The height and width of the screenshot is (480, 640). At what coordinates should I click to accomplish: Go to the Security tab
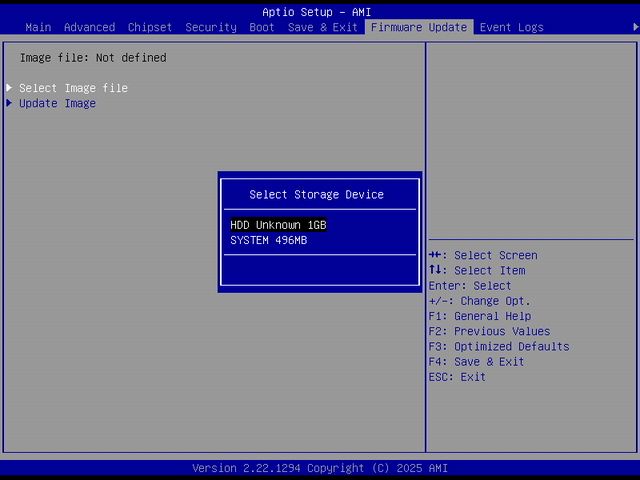(x=211, y=27)
